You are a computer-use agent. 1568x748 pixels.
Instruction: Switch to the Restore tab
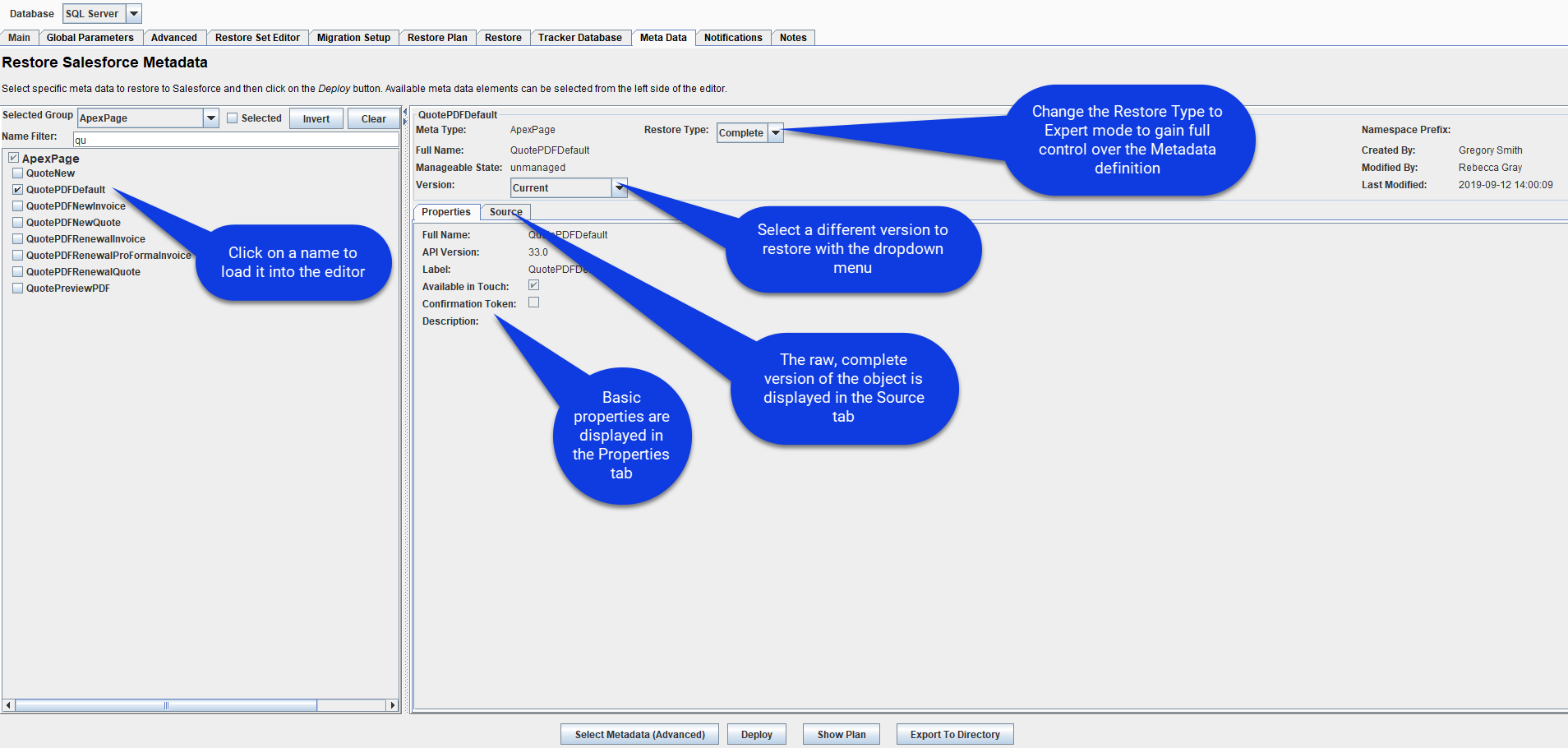[503, 38]
